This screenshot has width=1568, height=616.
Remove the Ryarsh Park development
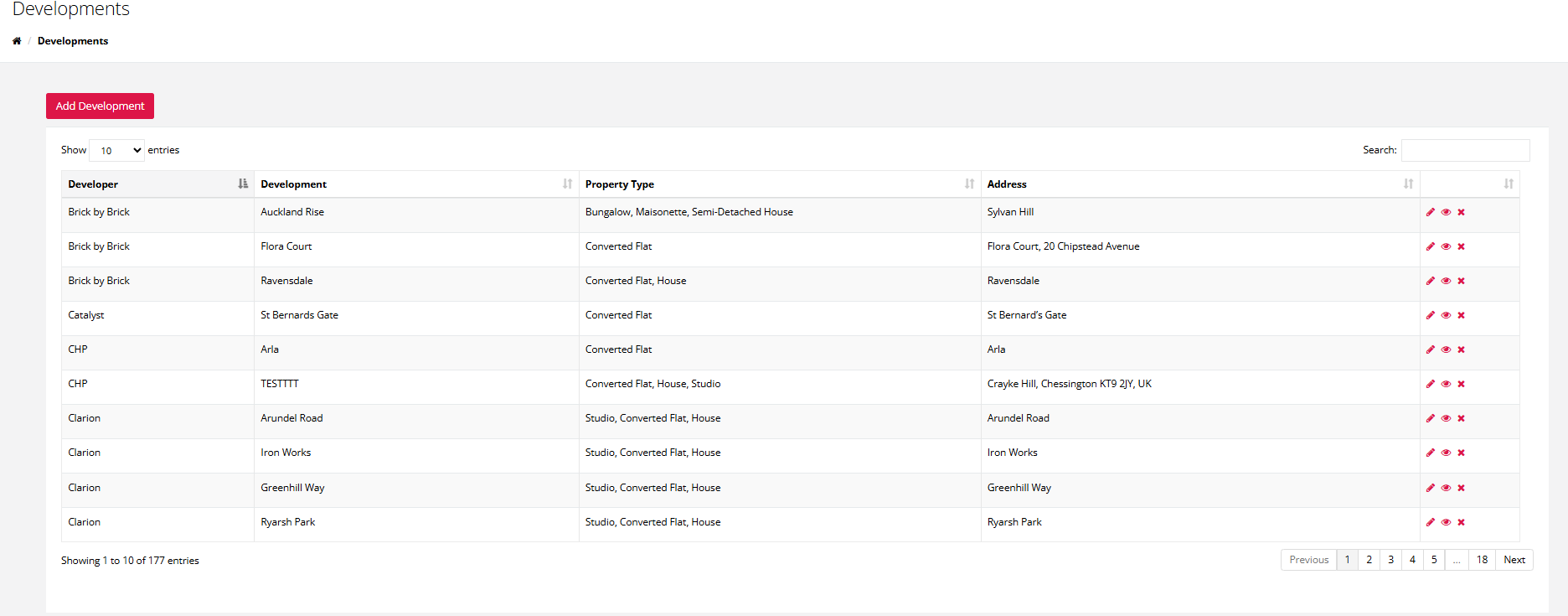click(x=1461, y=522)
